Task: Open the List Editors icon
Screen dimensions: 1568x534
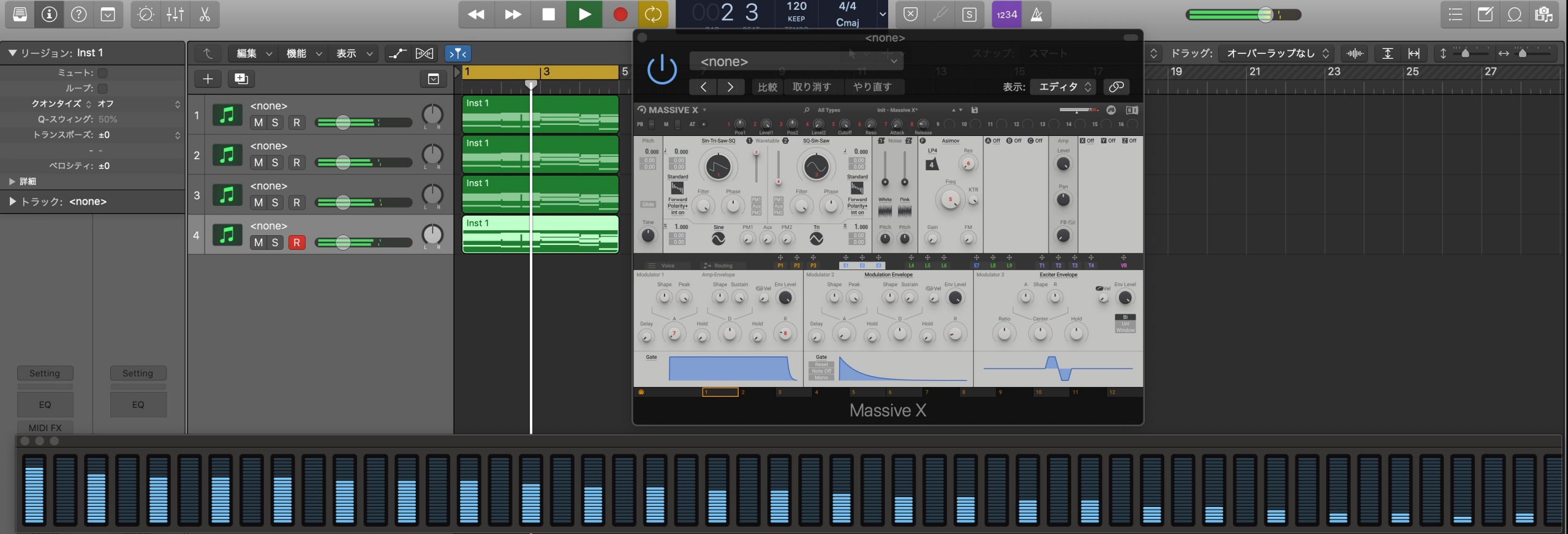Action: tap(1456, 14)
